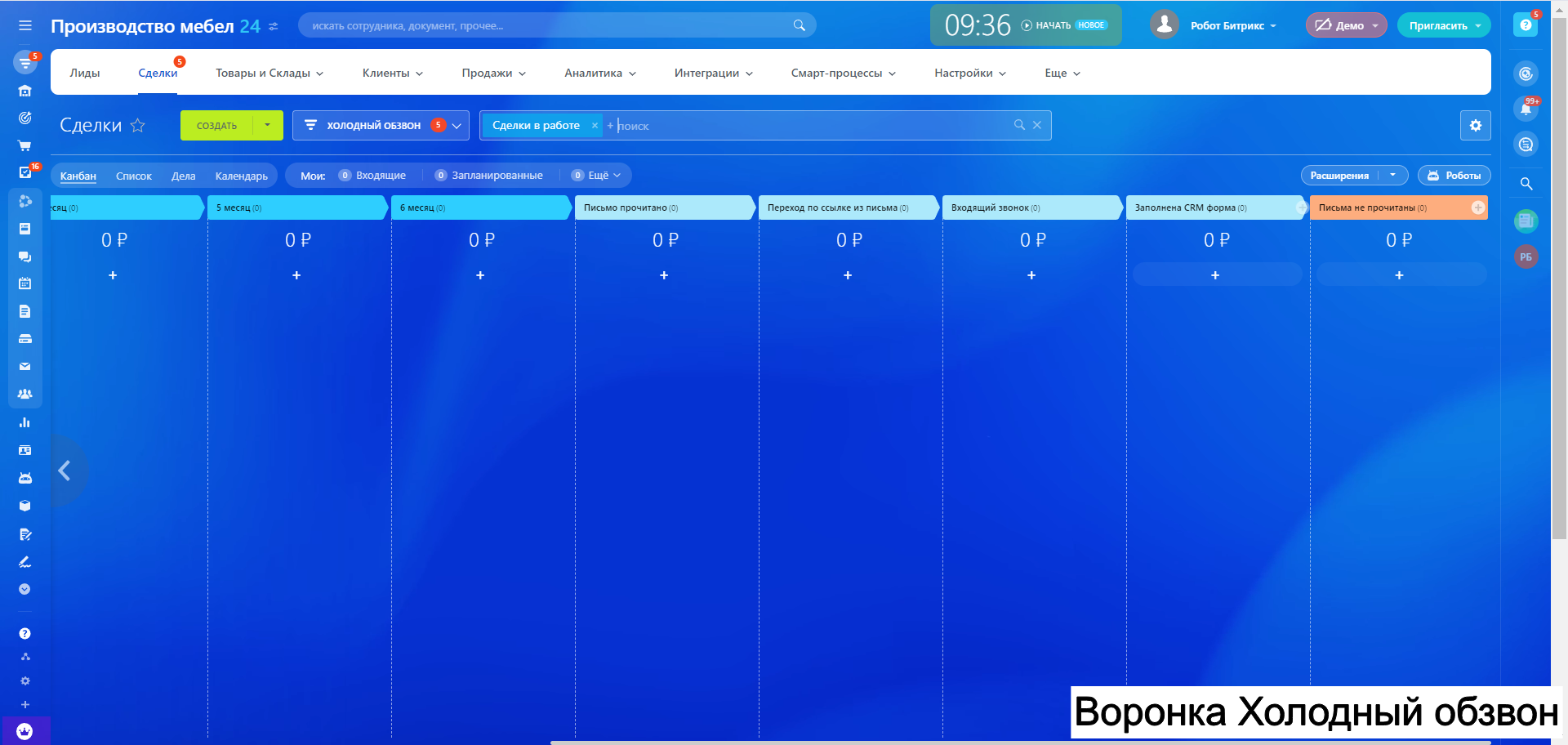
Task: Open the sidebar settings gear icon
Action: tap(24, 680)
